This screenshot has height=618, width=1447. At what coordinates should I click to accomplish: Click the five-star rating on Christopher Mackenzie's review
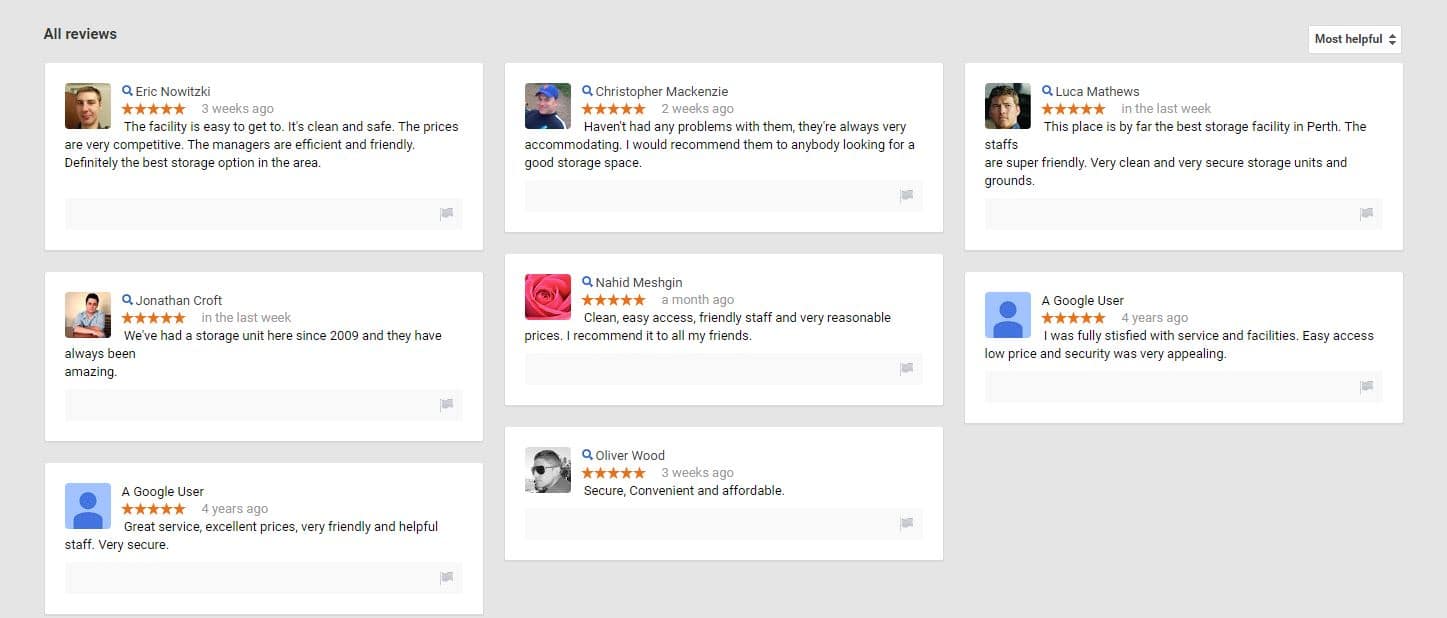click(x=614, y=108)
